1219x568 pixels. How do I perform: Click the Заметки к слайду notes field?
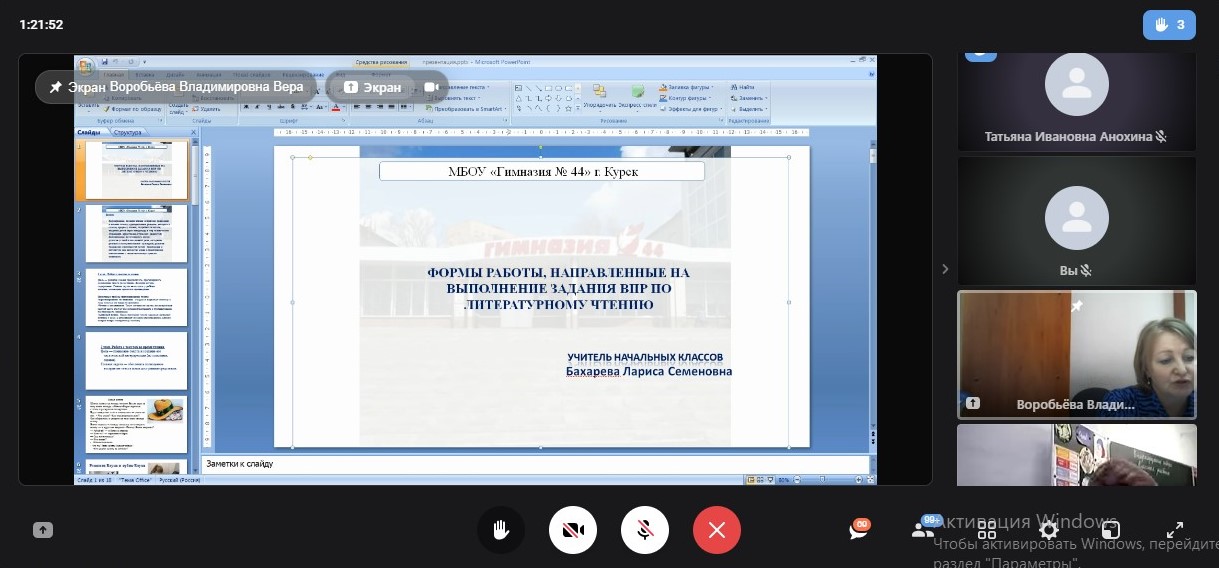tap(536, 464)
